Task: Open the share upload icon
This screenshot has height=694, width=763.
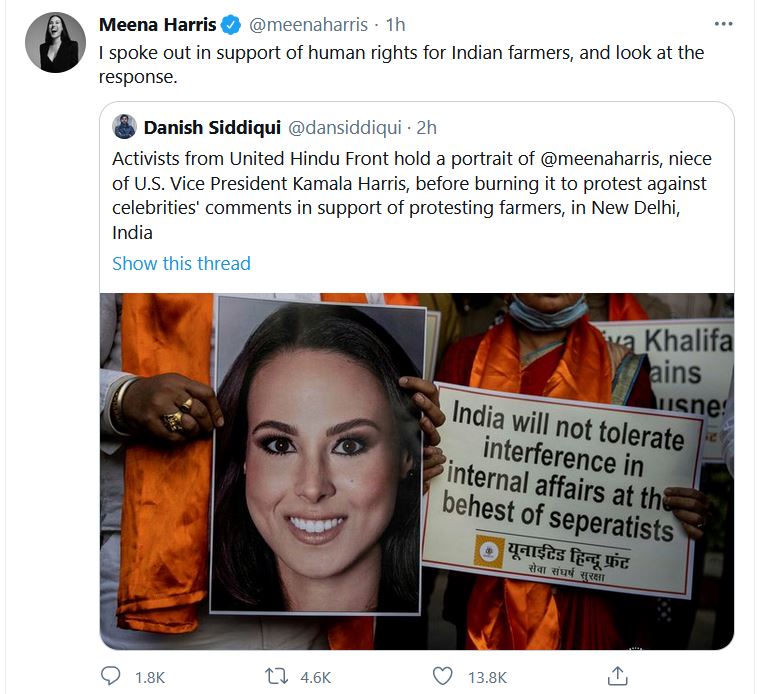Action: pos(618,676)
